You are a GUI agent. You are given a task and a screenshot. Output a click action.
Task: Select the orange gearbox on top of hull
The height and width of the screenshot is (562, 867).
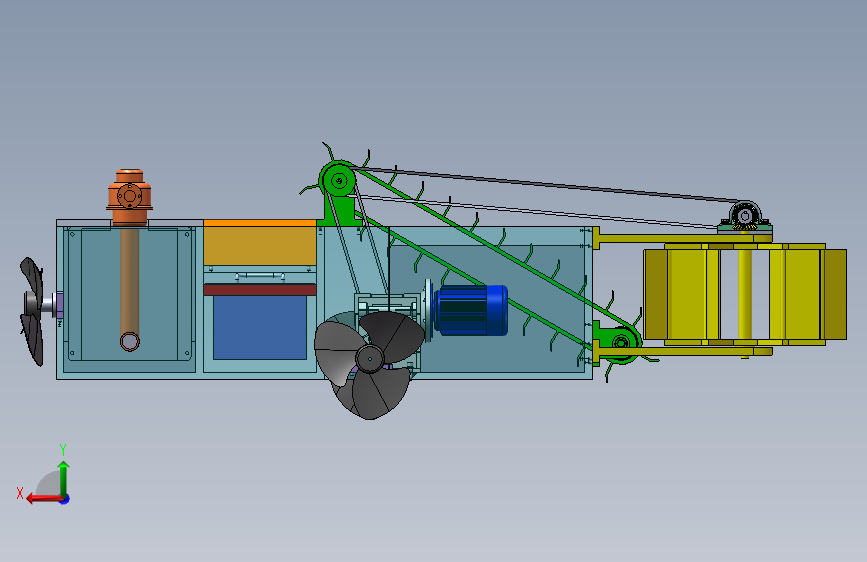coord(129,197)
